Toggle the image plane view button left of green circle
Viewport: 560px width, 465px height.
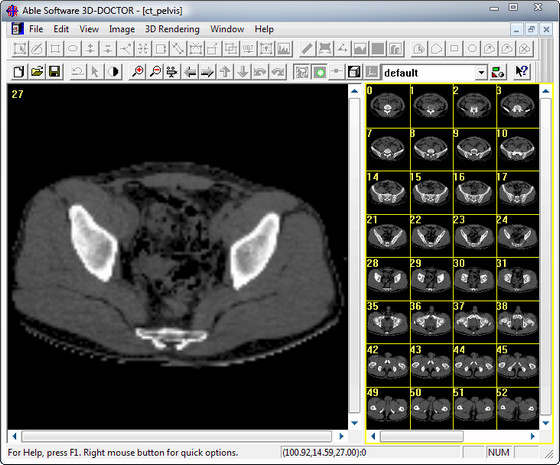coord(302,72)
